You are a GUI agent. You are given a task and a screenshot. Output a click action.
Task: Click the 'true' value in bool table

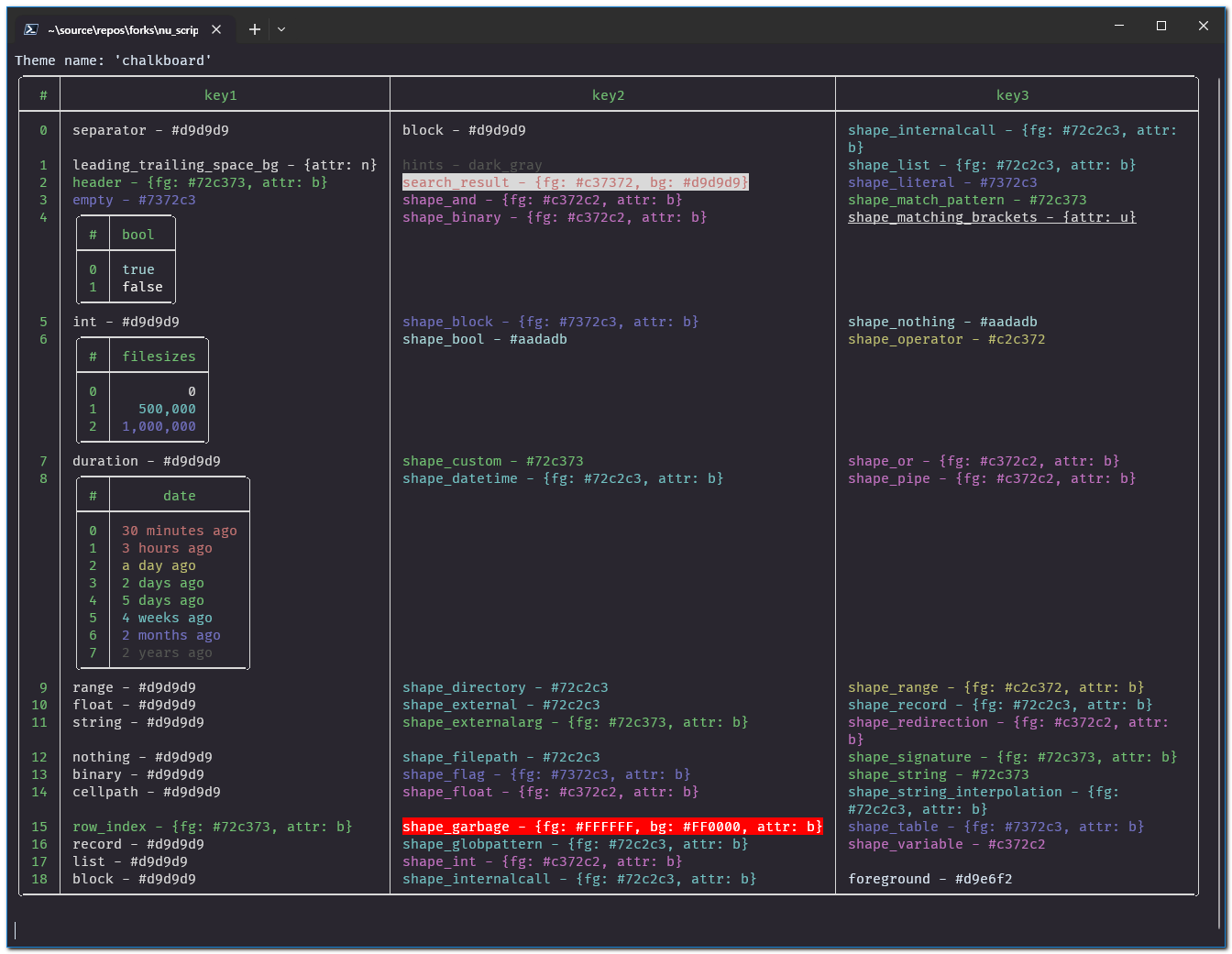(x=138, y=269)
